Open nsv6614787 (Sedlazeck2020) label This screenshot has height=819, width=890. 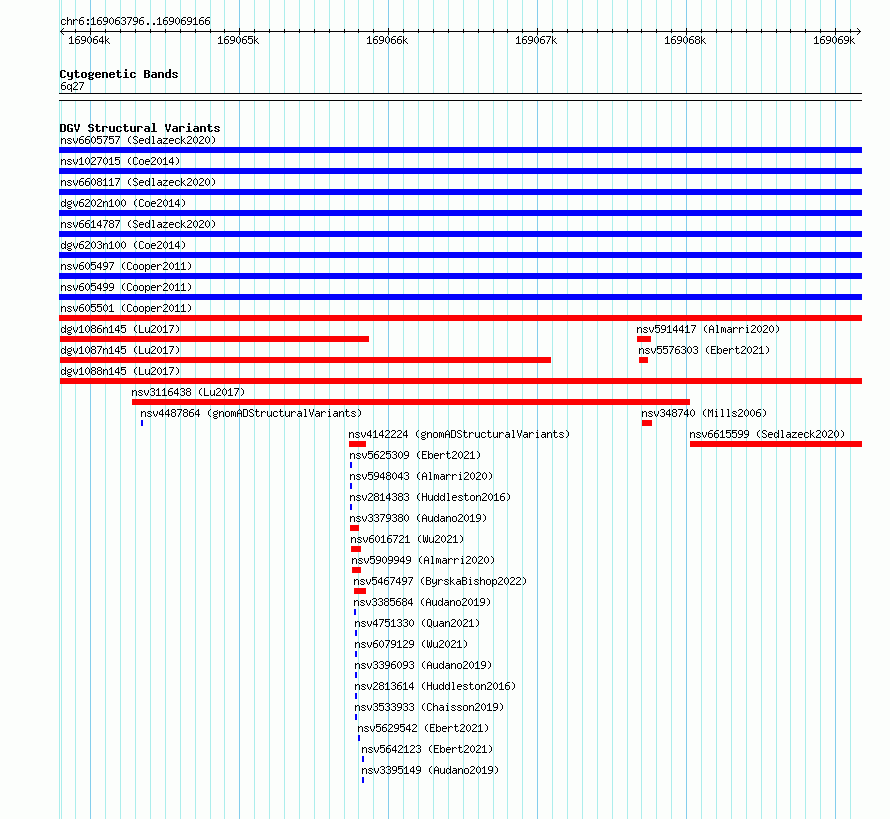point(138,224)
